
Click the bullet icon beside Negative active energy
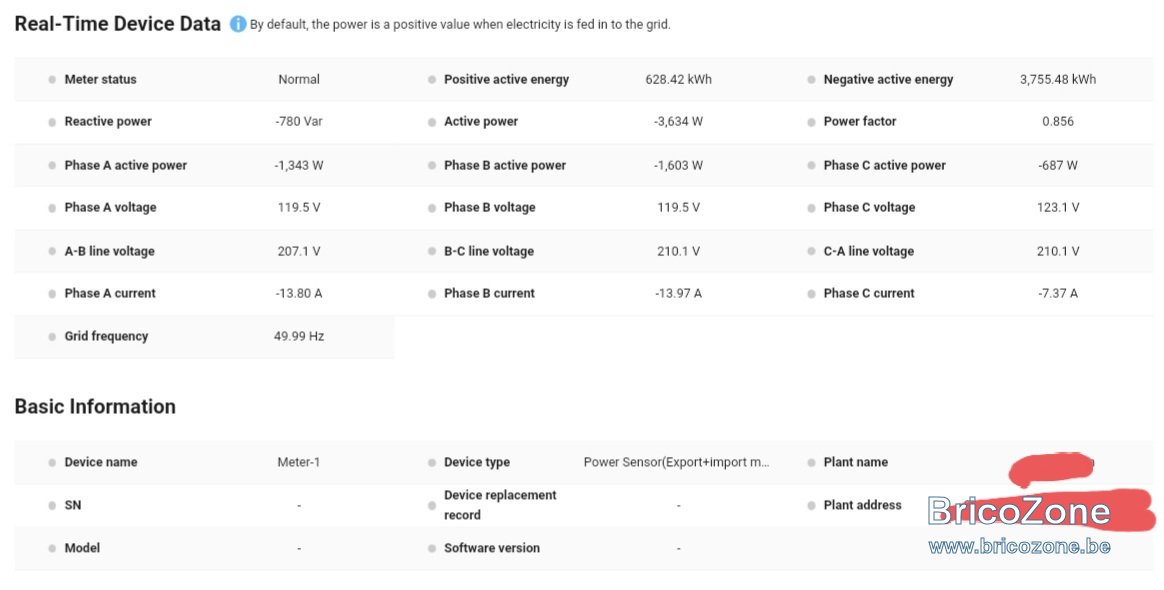[x=811, y=79]
